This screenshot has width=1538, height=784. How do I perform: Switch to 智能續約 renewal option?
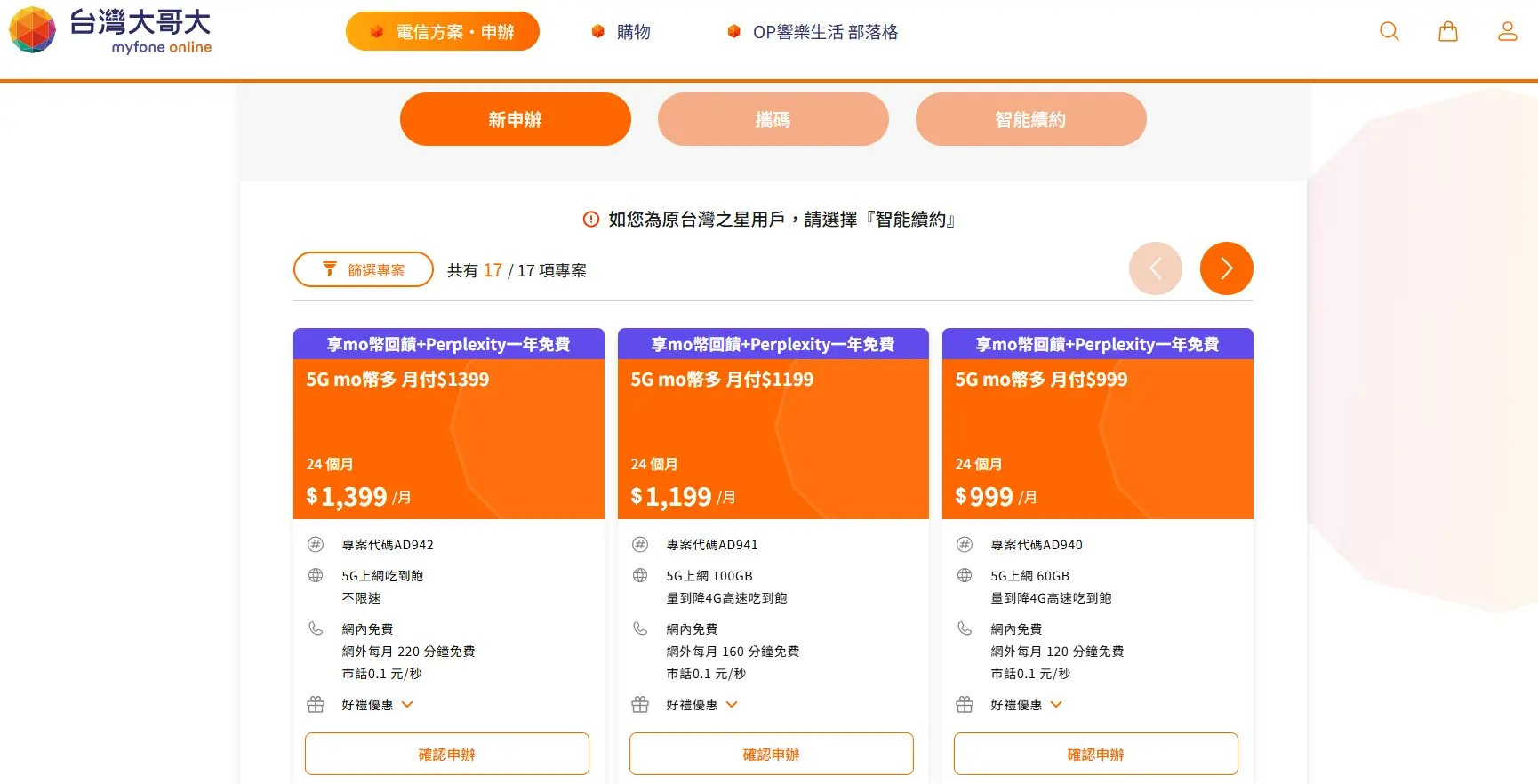[1031, 119]
